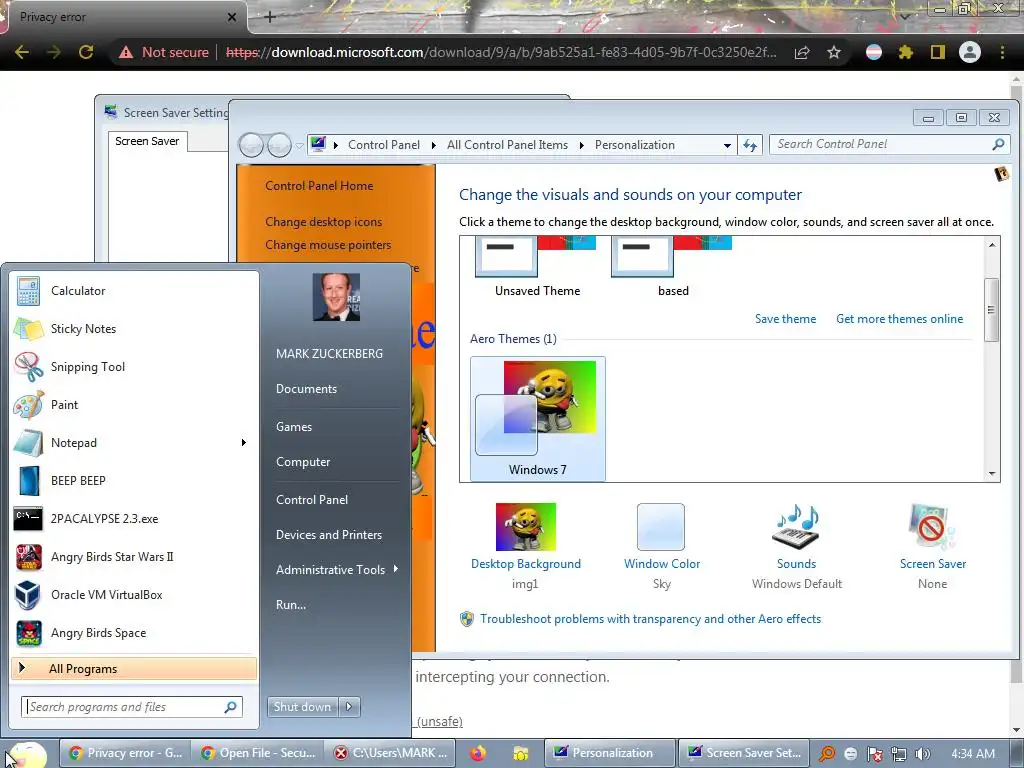1024x768 pixels.
Task: Open the Chrome tab search dropdown arrow
Action: coord(905,16)
